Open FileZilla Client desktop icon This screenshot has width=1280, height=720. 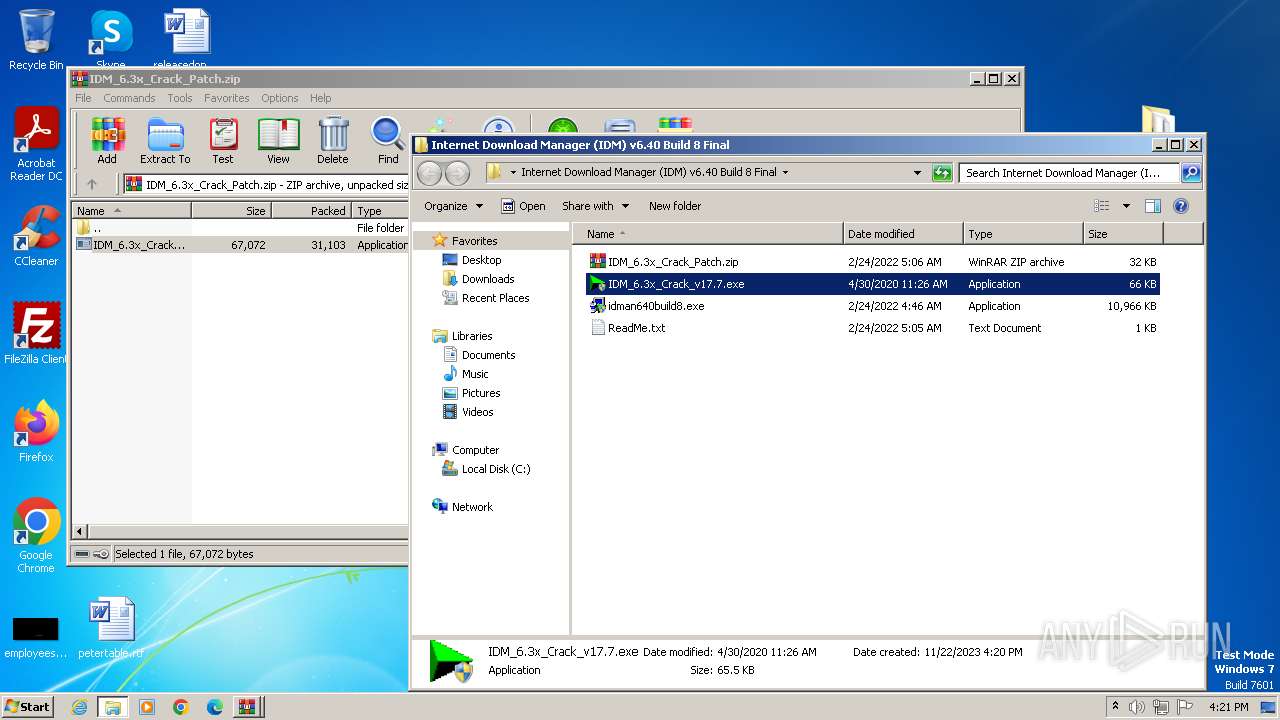(x=36, y=333)
